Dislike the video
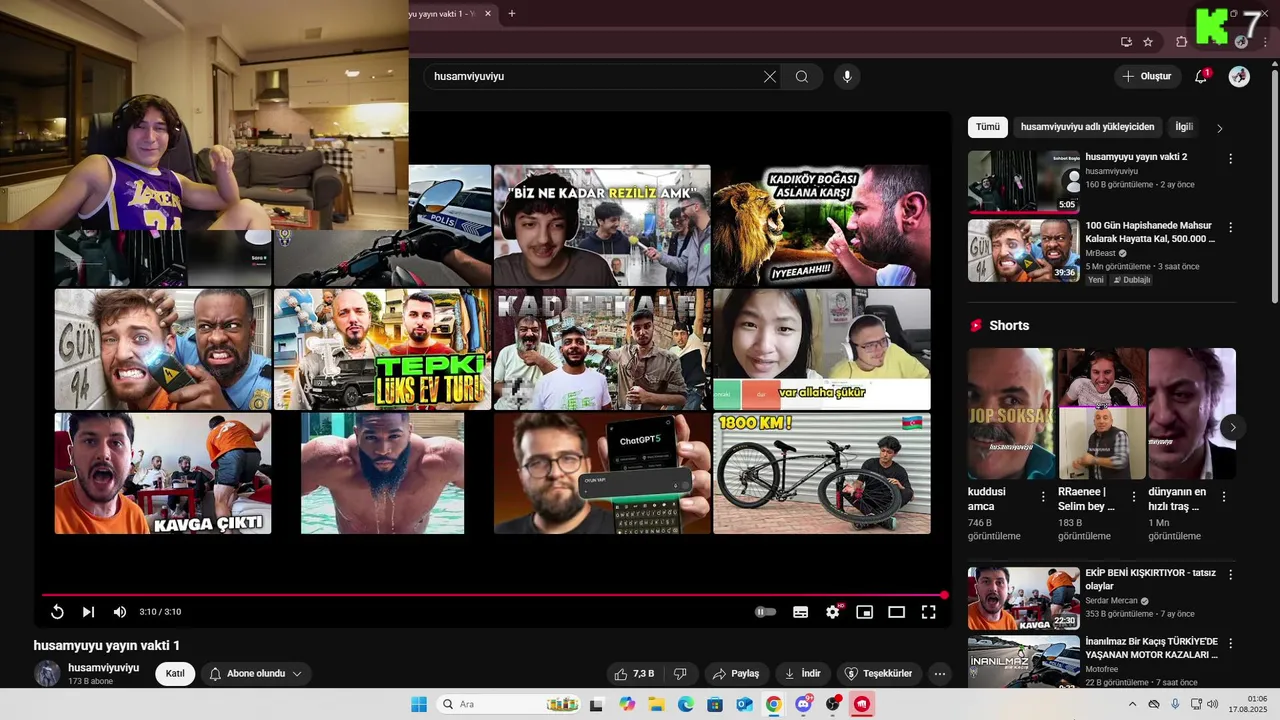 coord(680,674)
